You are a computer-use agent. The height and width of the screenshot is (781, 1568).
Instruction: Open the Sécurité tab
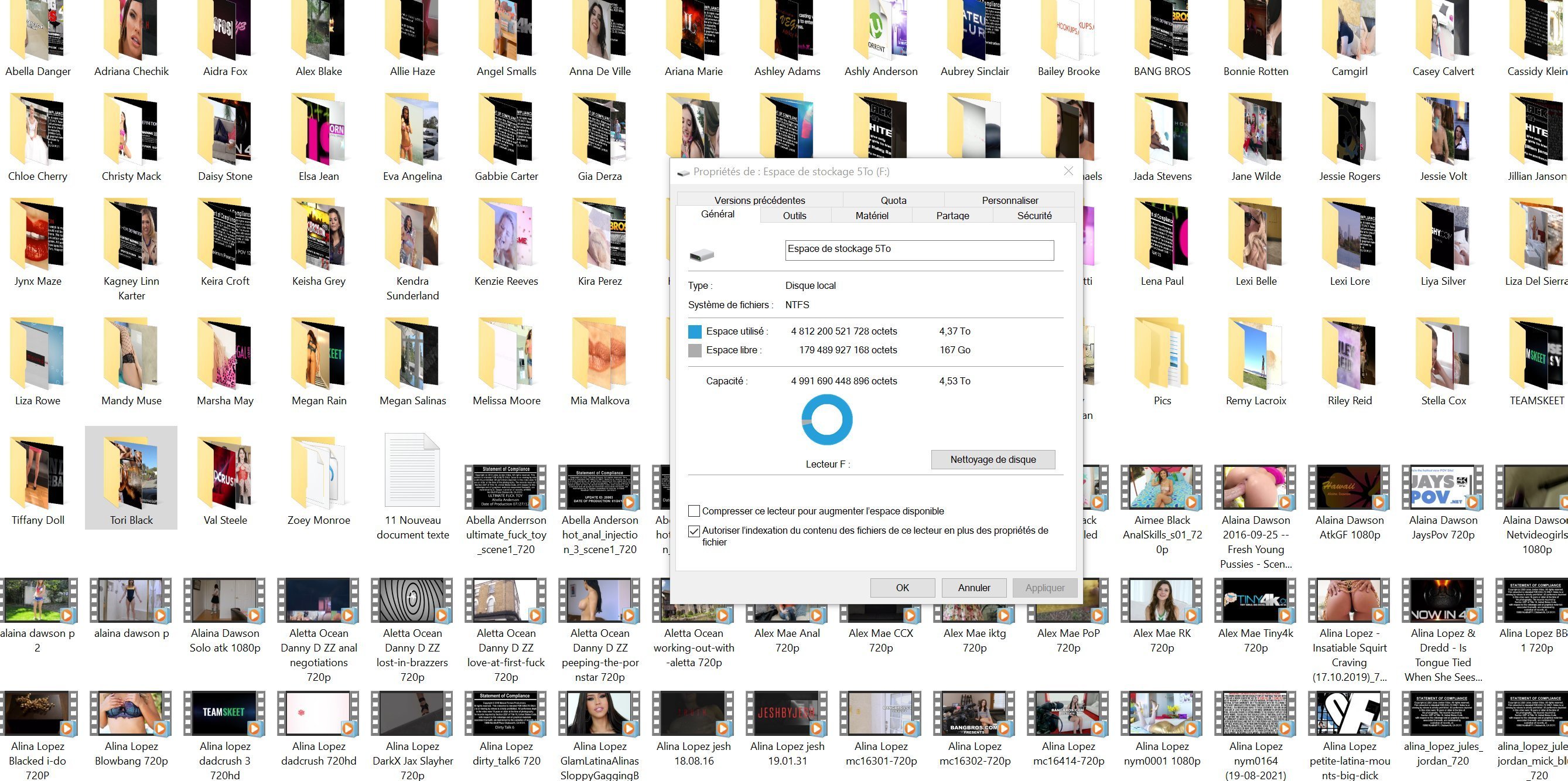tap(1034, 216)
